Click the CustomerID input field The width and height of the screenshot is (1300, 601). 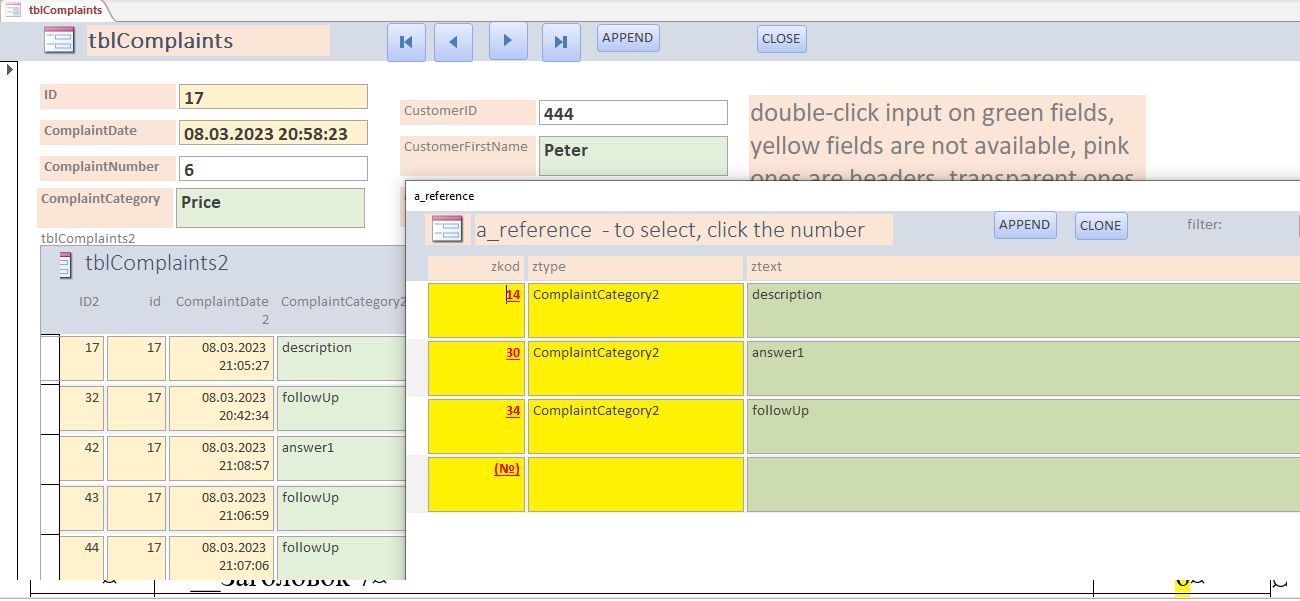pos(632,113)
